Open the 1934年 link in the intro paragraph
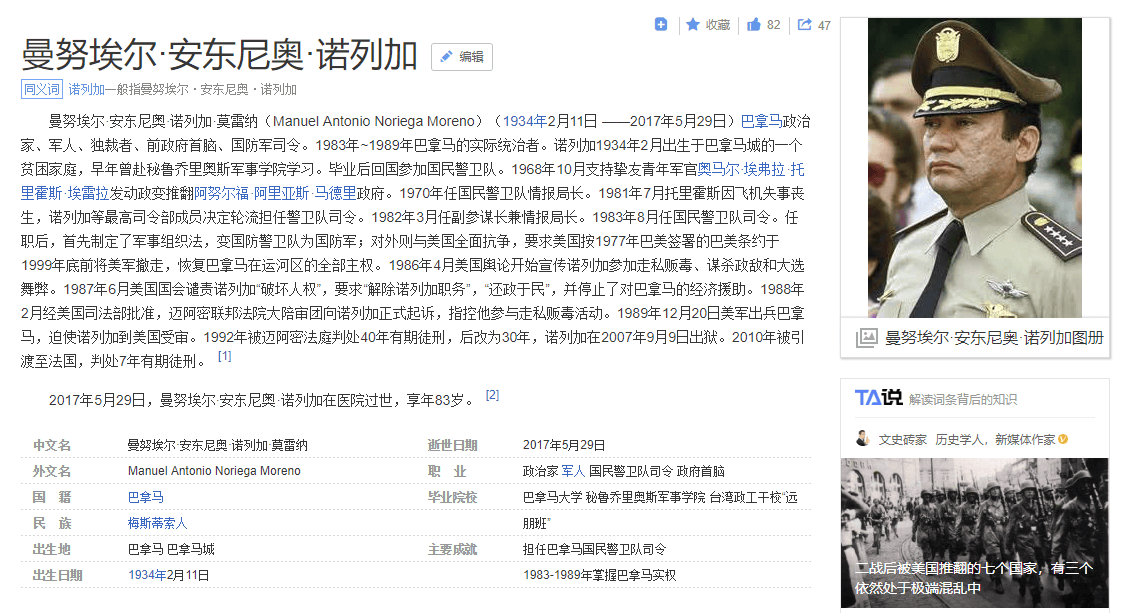This screenshot has width=1122, height=613. click(x=525, y=121)
